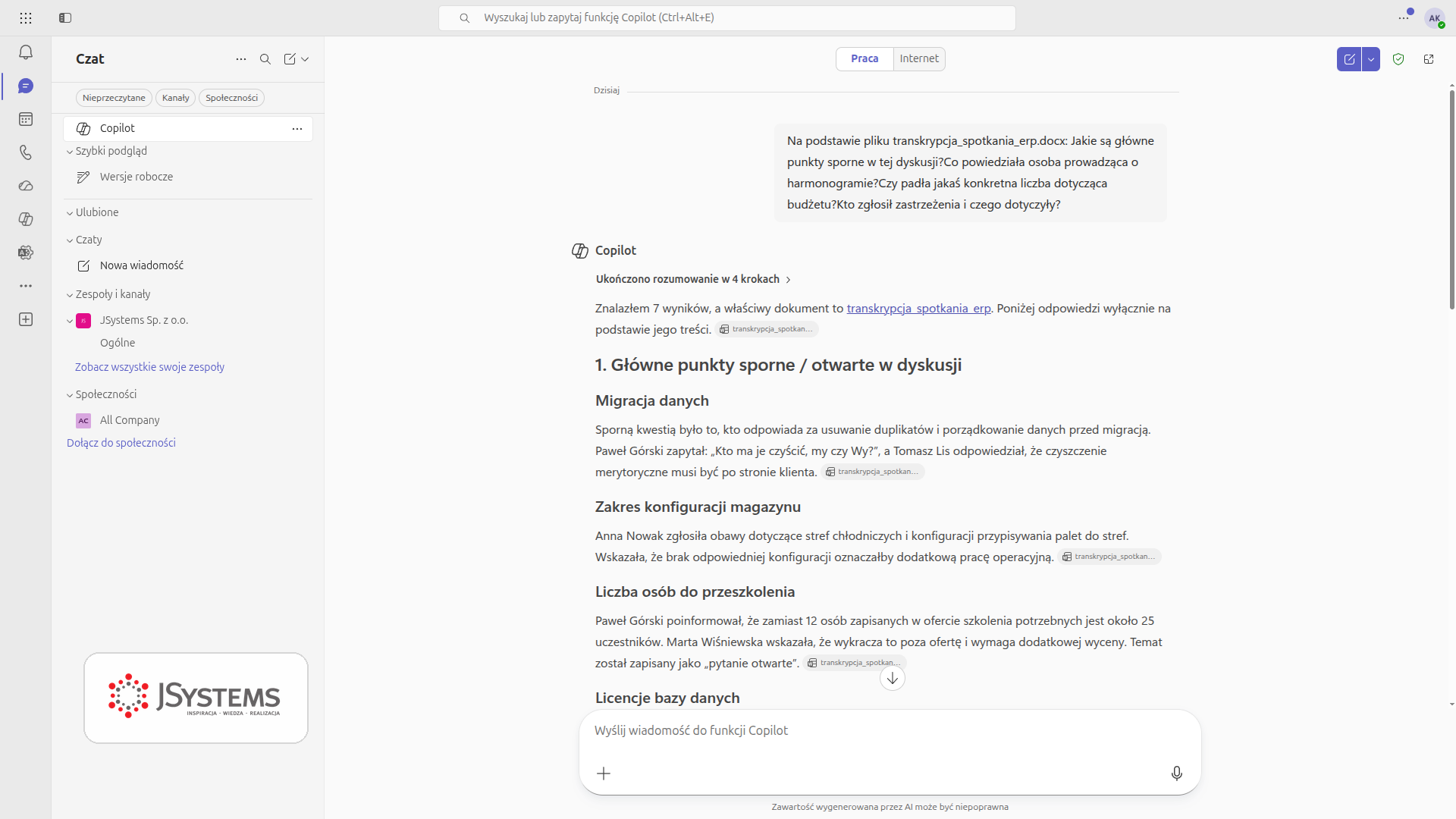Open new chat dropdown chevron
The width and height of the screenshot is (1456, 819).
click(305, 59)
